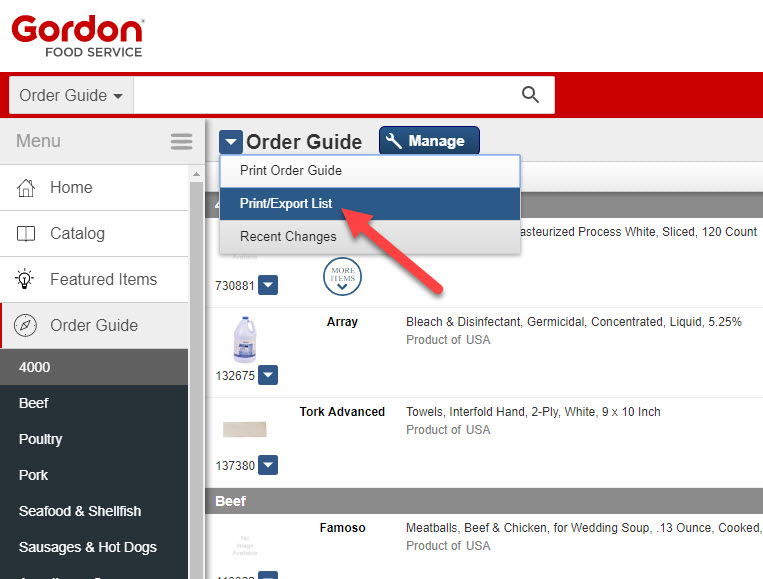Click the wrench icon on Manage
The height and width of the screenshot is (579, 763).
pyautogui.click(x=393, y=141)
